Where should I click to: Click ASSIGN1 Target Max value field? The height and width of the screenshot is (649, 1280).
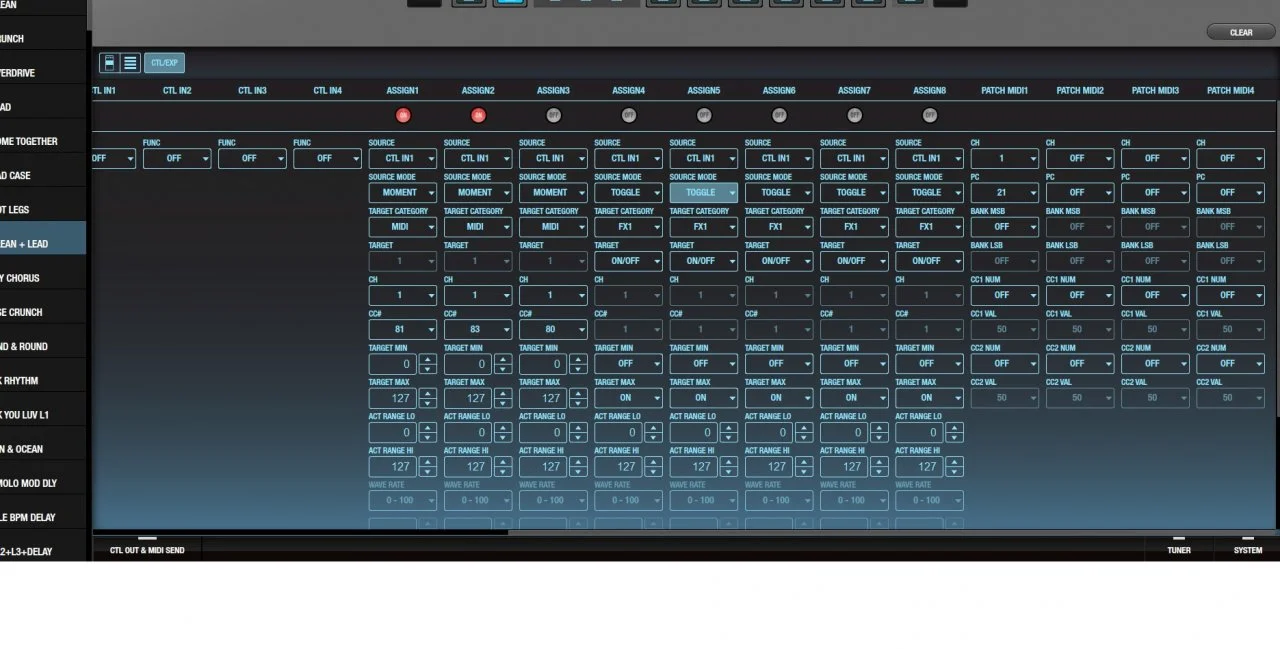pos(393,398)
